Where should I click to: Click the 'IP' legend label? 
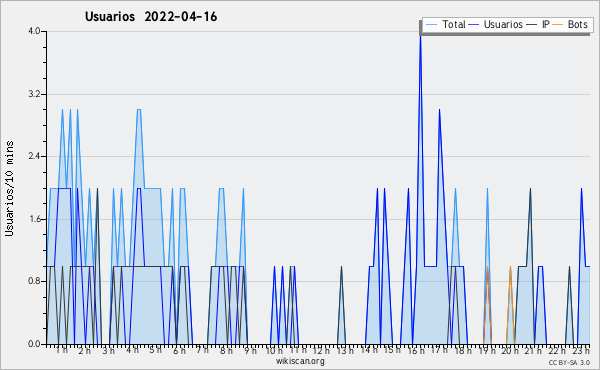pyautogui.click(x=546, y=24)
